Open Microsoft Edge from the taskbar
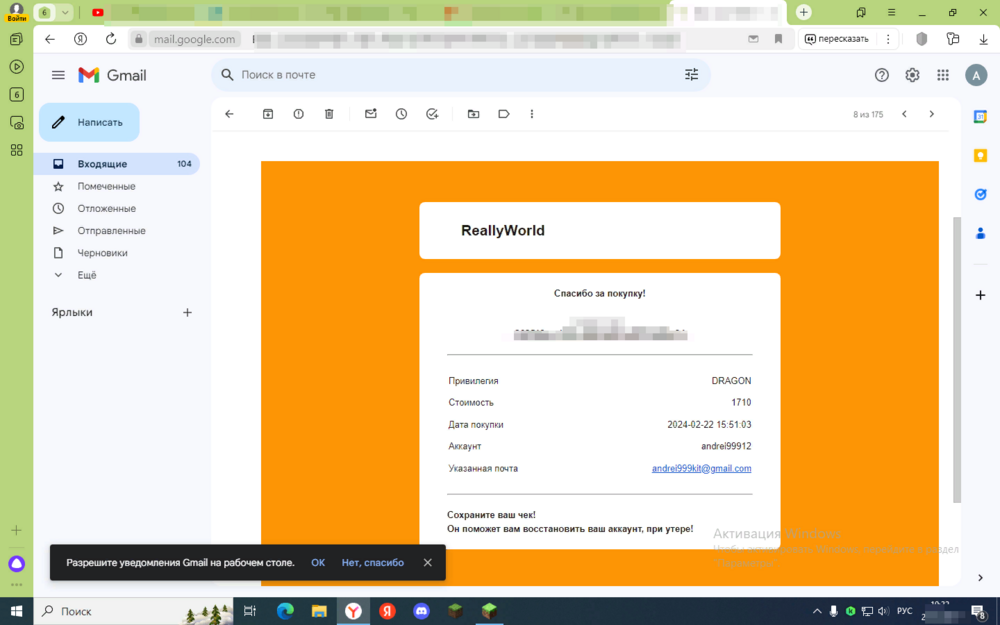Viewport: 1000px width, 625px height. [x=285, y=611]
